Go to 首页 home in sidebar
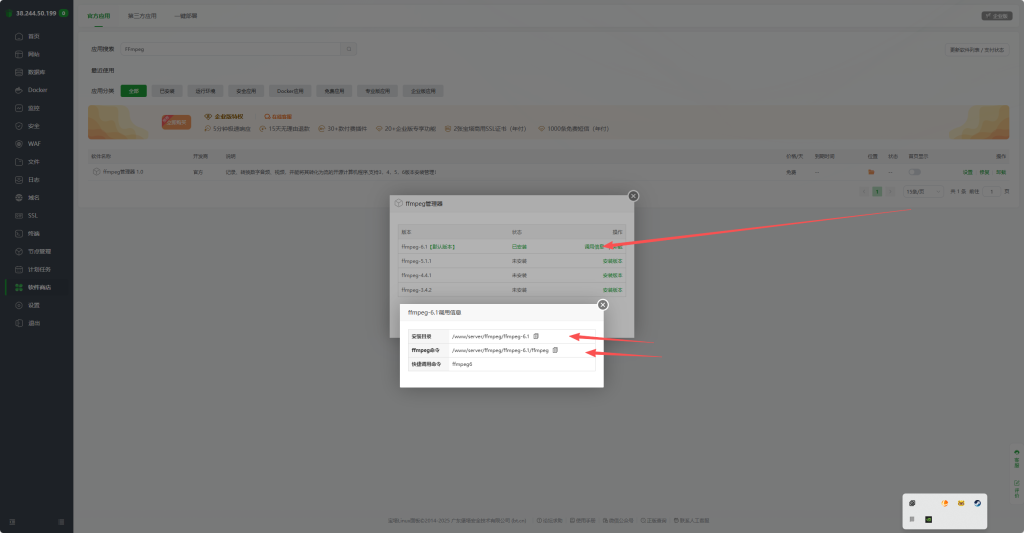Screen dimensions: 1024x533 (33, 36)
